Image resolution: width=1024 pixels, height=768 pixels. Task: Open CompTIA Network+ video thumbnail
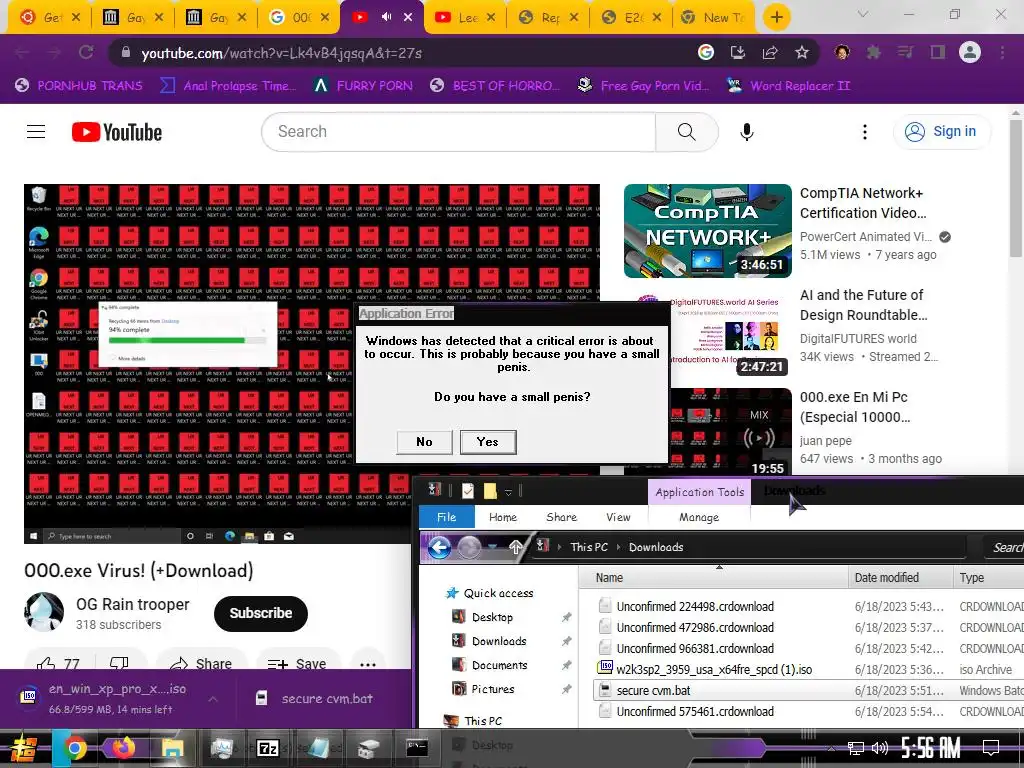coord(707,231)
